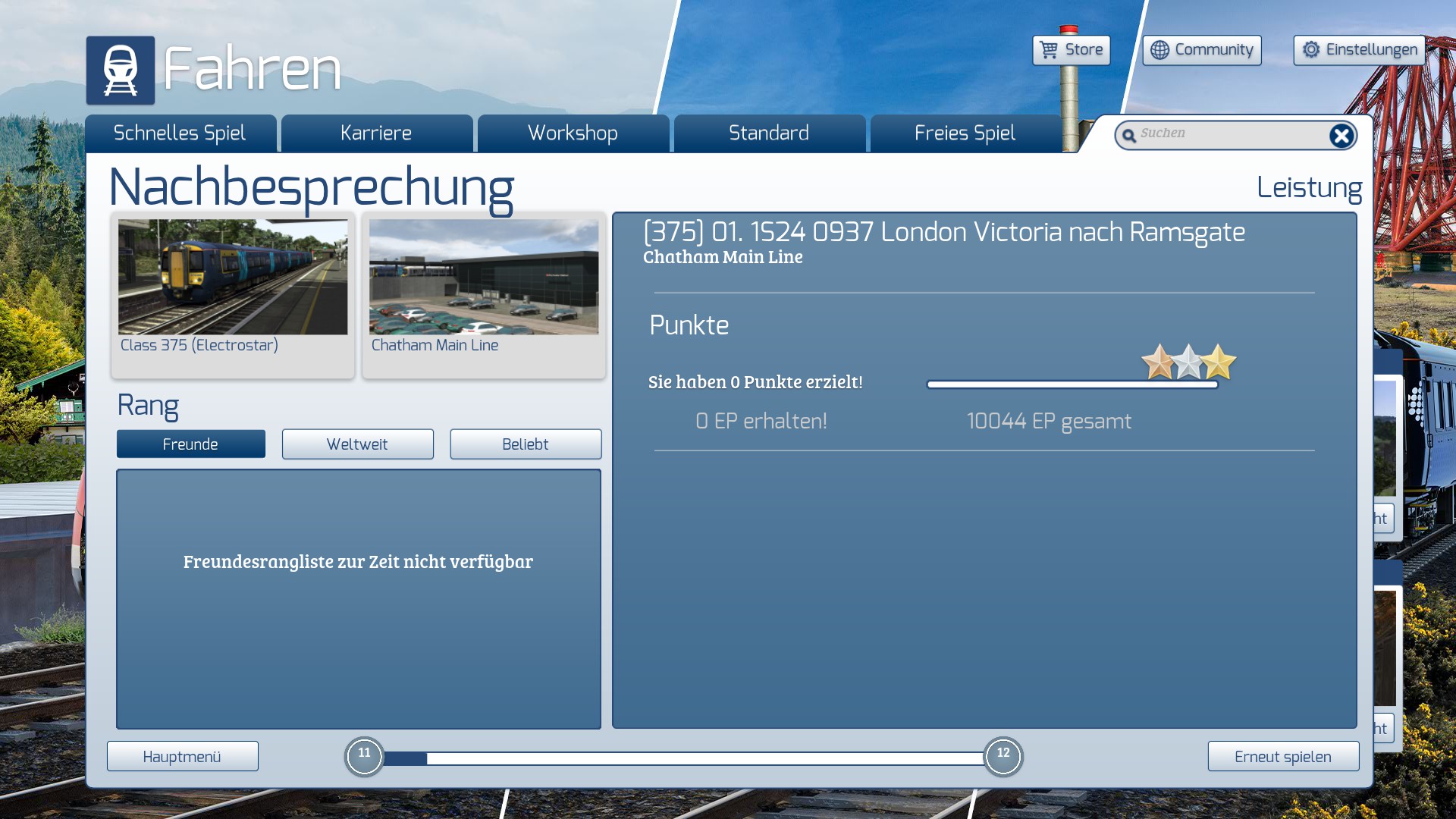This screenshot has width=1456, height=819.
Task: Open the Store via cart icon
Action: tap(1049, 50)
